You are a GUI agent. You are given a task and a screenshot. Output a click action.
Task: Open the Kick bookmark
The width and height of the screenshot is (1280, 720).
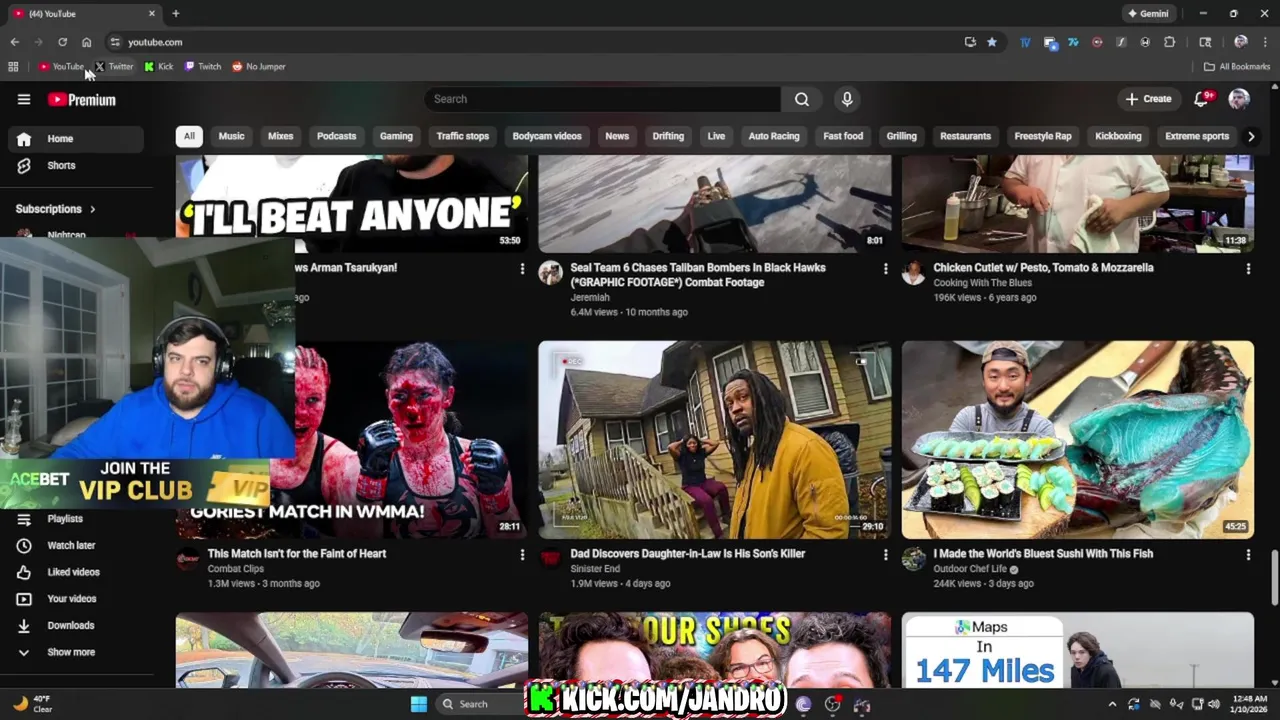159,66
